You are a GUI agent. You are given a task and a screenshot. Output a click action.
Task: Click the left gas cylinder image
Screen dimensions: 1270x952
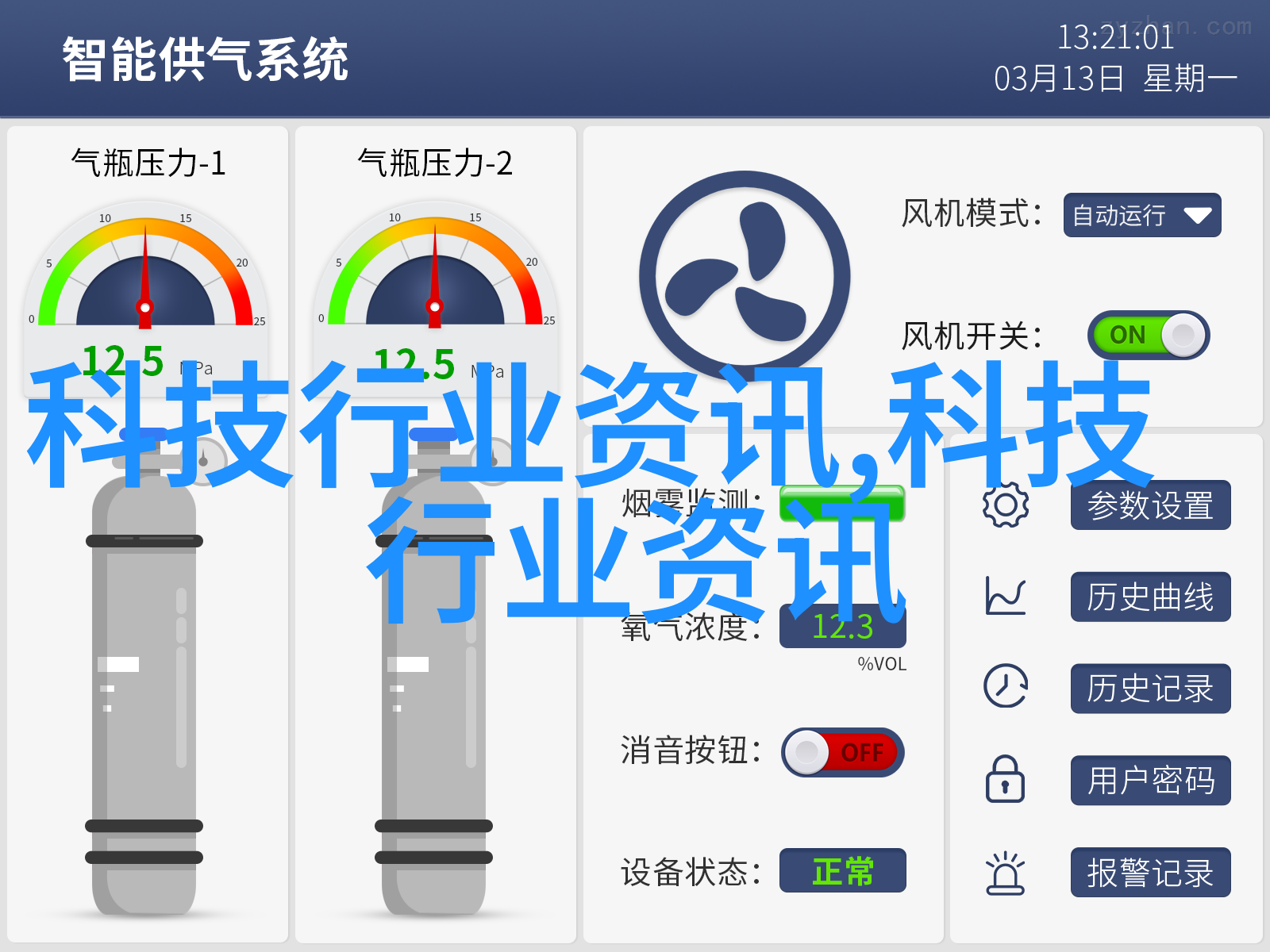coord(144,674)
